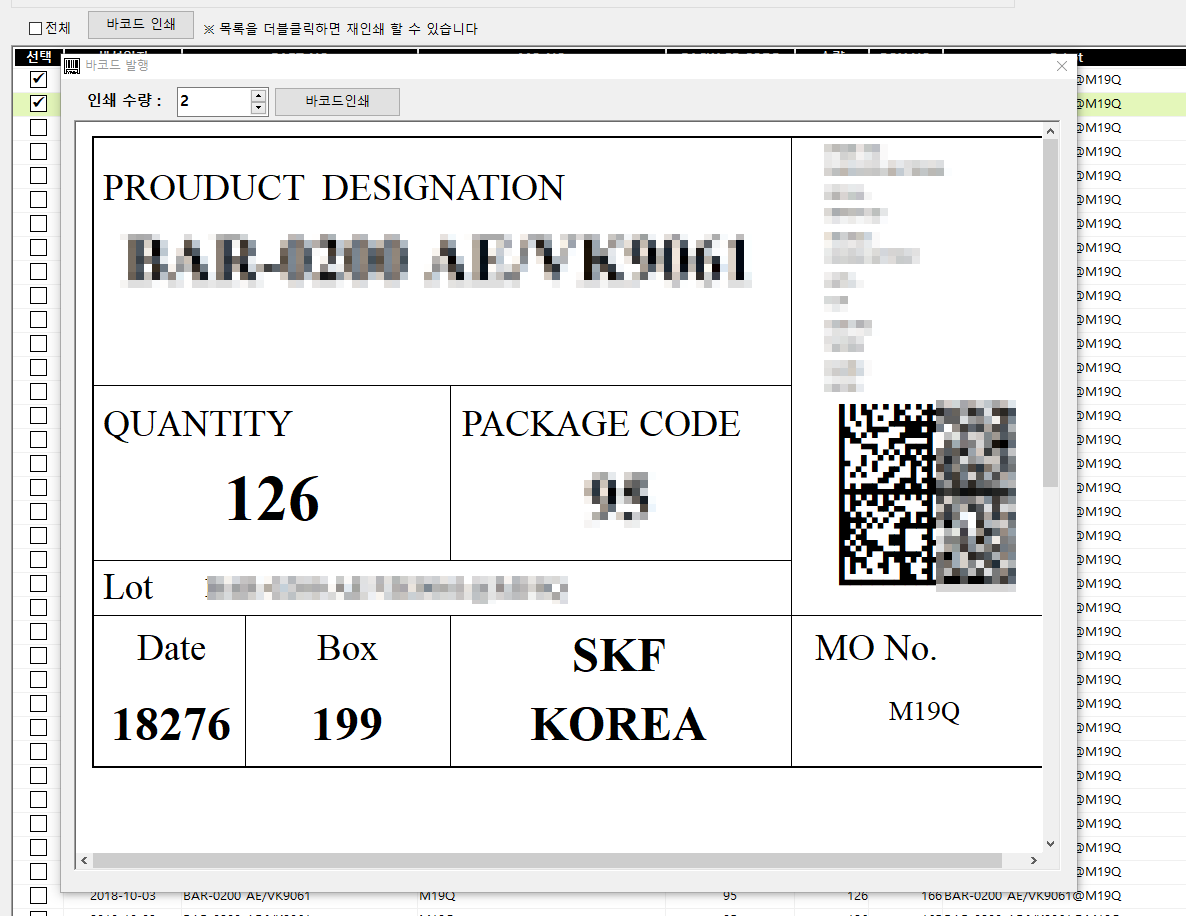Click the M19Q value under MO No.
Image resolution: width=1186 pixels, height=916 pixels.
click(x=924, y=711)
